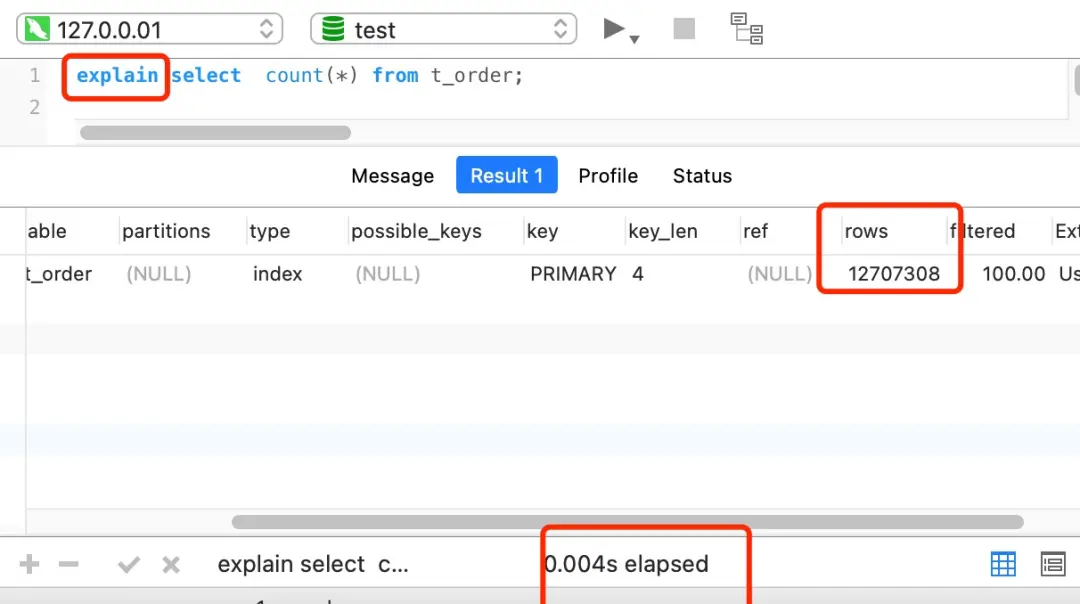This screenshot has width=1080, height=604.
Task: Click the database cylinder icon beside test
Action: [331, 29]
